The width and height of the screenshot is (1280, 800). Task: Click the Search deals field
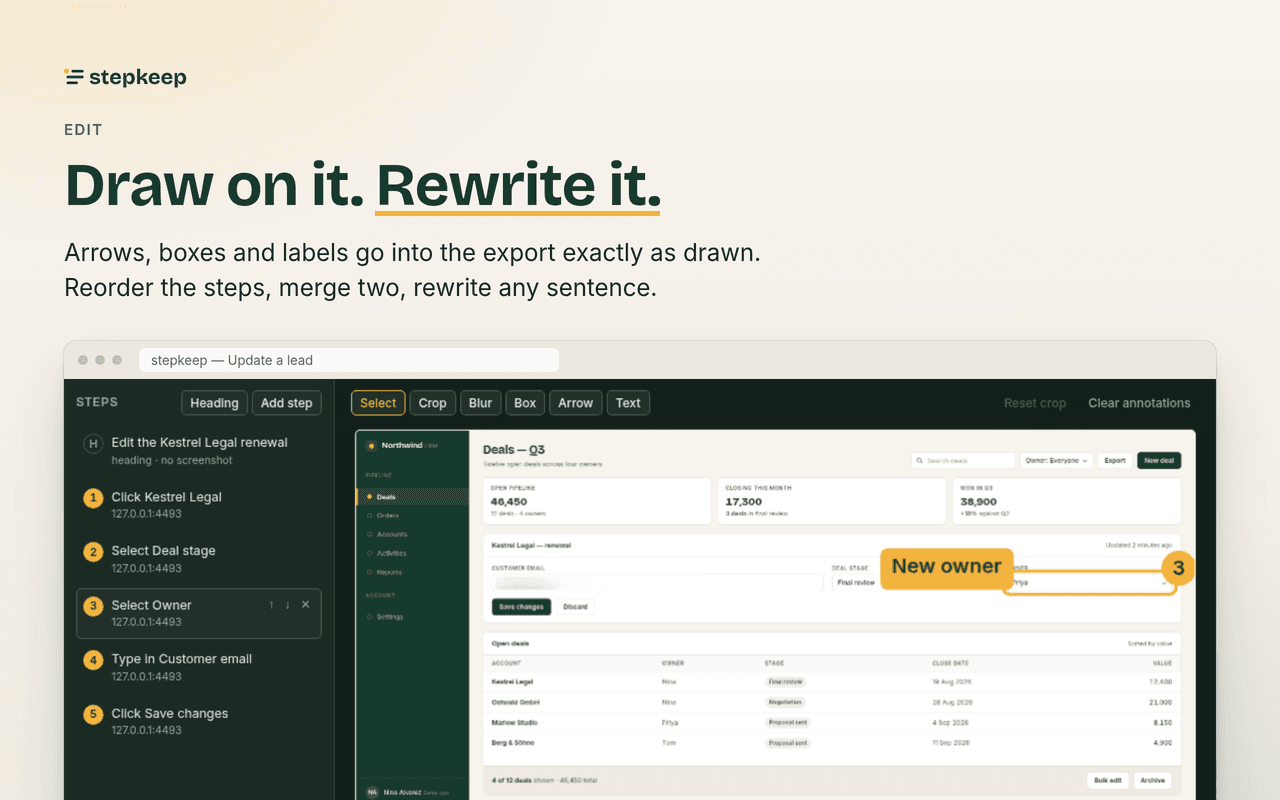click(x=963, y=461)
